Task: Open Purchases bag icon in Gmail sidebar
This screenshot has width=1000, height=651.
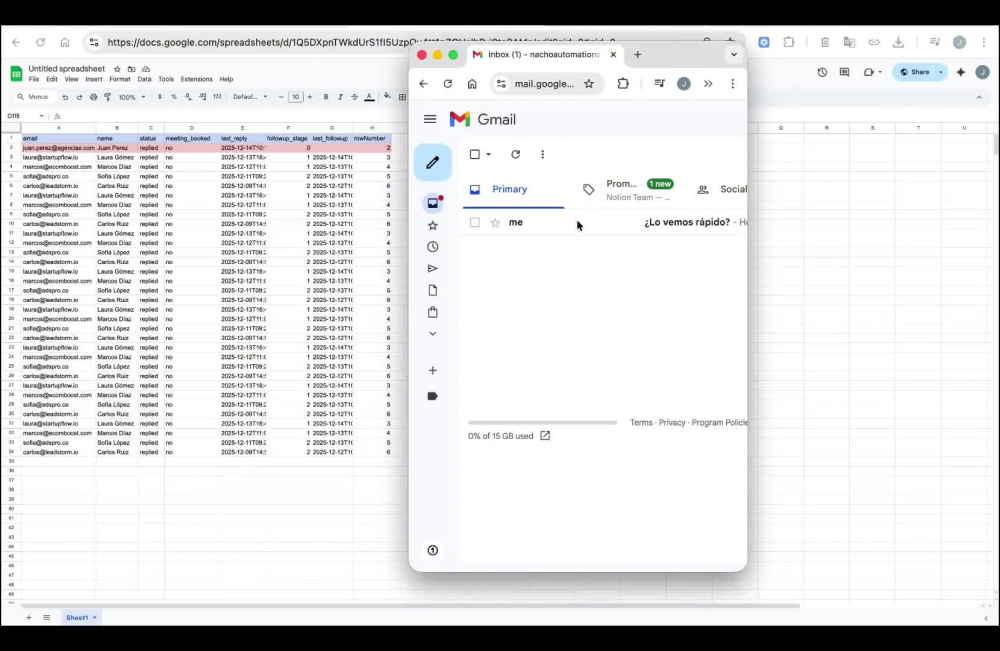Action: click(433, 312)
